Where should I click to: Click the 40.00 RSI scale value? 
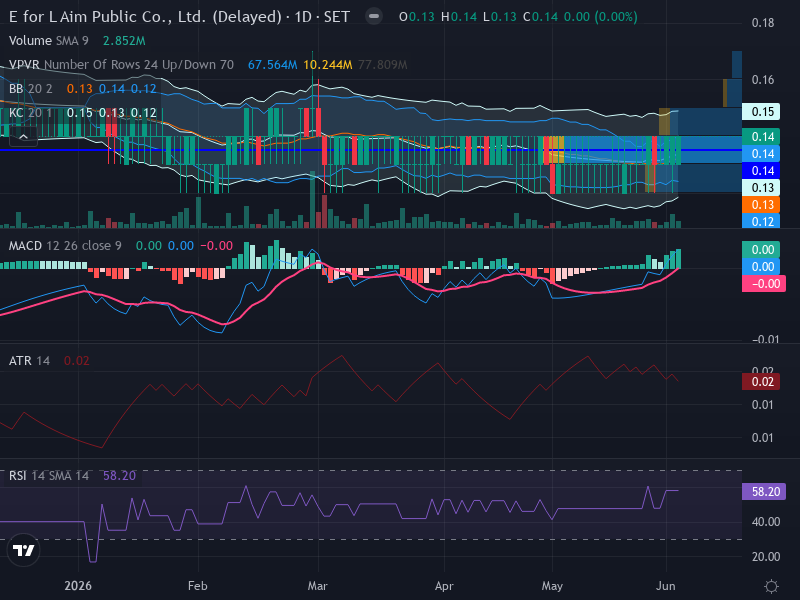(x=766, y=522)
